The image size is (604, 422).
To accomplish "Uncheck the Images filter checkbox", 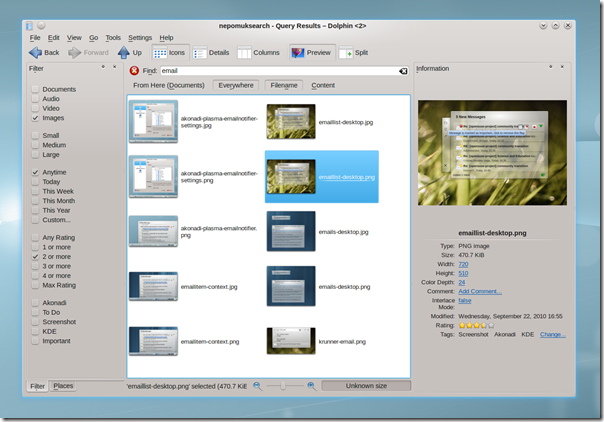I will [x=36, y=118].
